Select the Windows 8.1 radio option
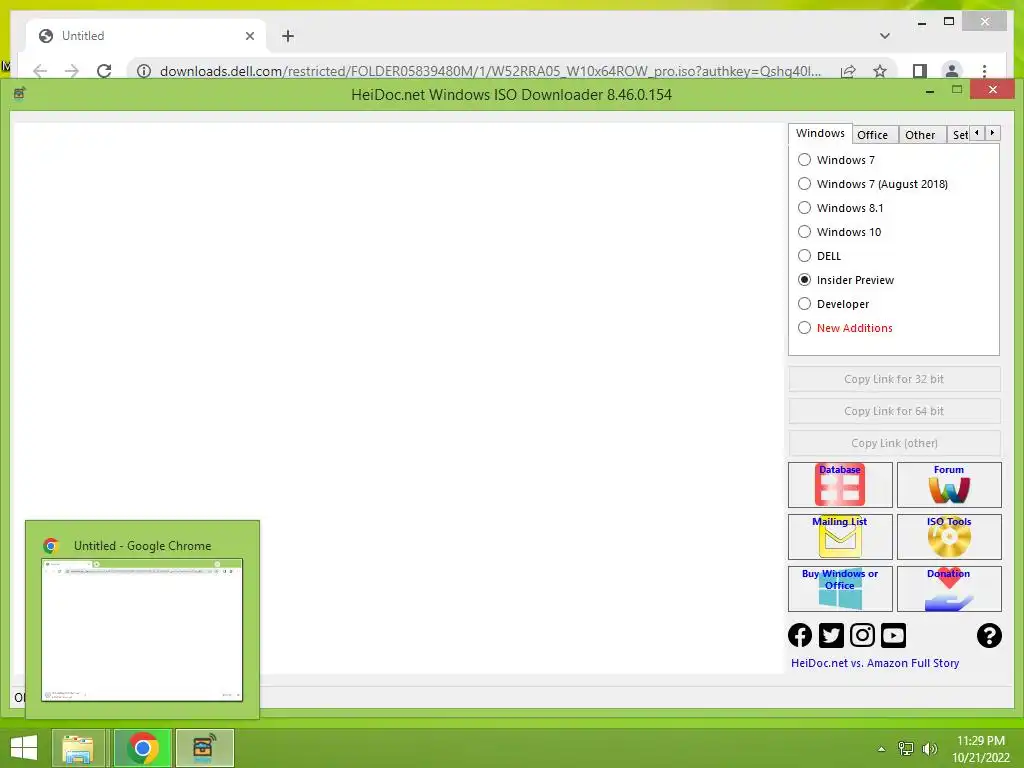Screen dimensions: 1024x768 coord(840,208)
